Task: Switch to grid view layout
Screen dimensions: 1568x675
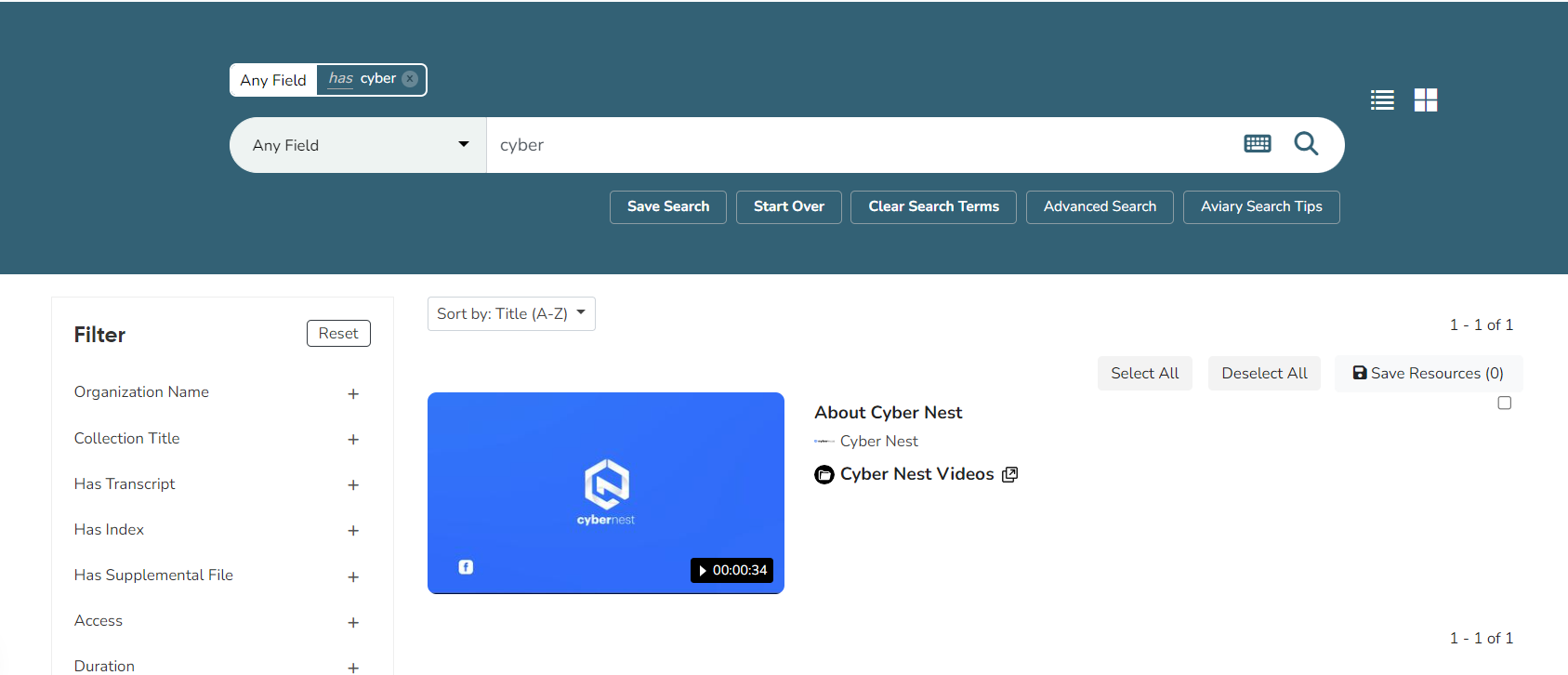Action: [1426, 100]
